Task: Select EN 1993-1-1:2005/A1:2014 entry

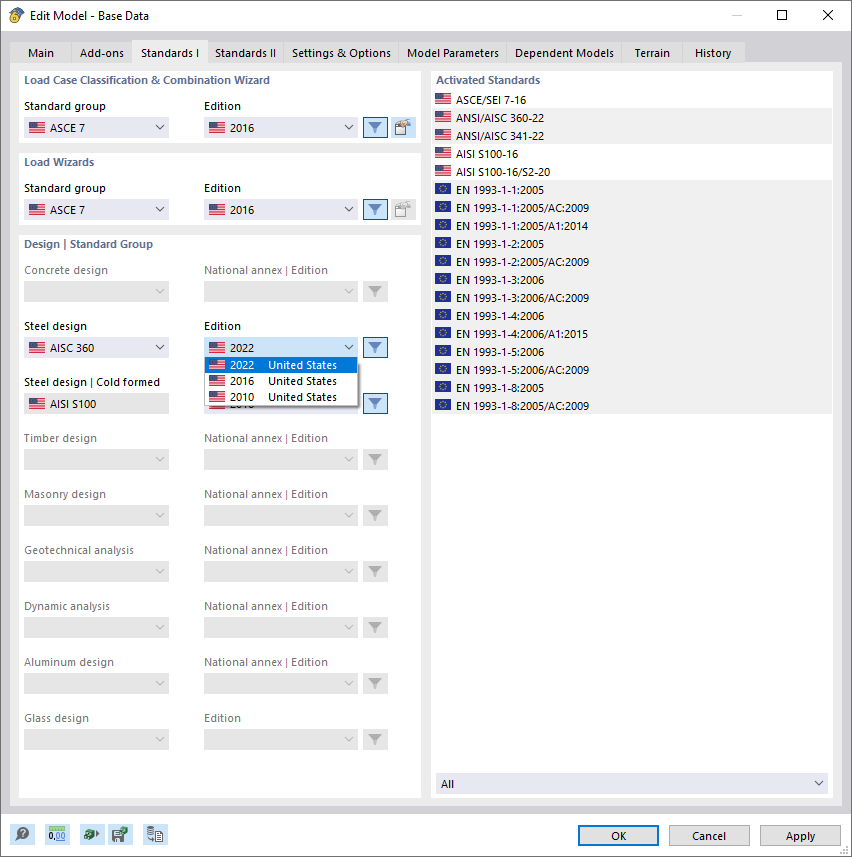Action: click(632, 226)
